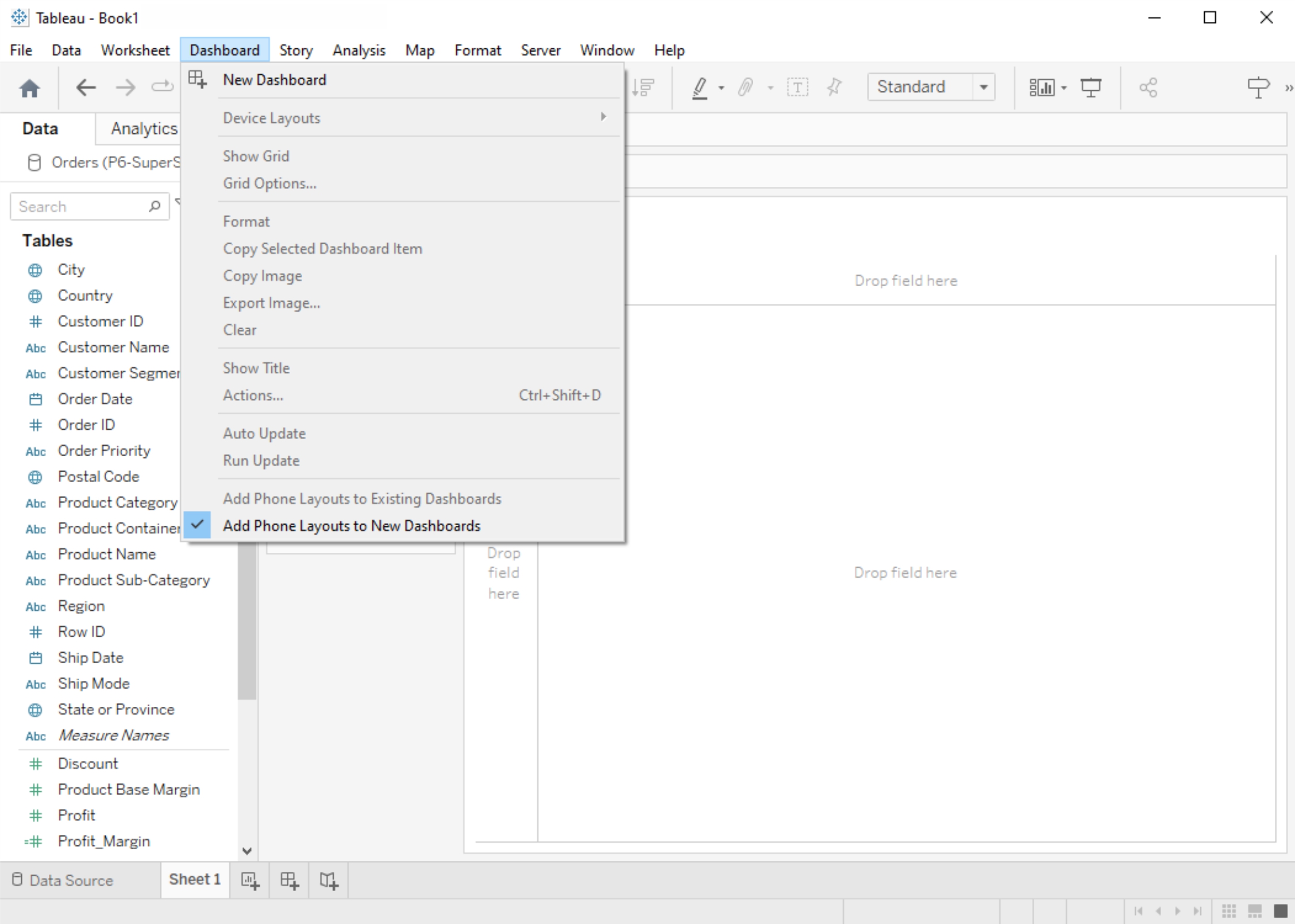The width and height of the screenshot is (1295, 924).
Task: Click the next sheet navigation arrow
Action: click(1178, 911)
